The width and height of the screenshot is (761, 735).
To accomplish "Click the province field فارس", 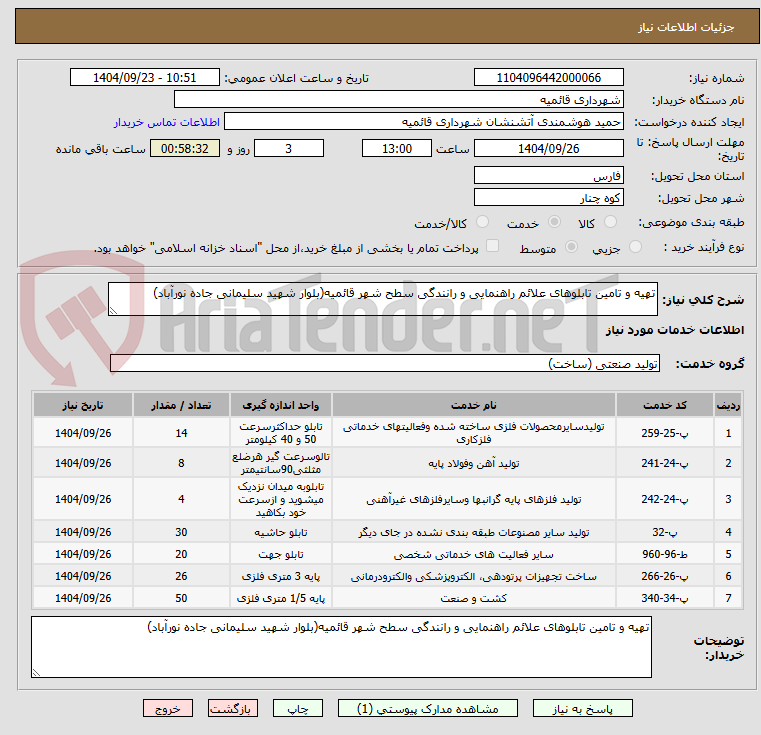I will coord(548,175).
